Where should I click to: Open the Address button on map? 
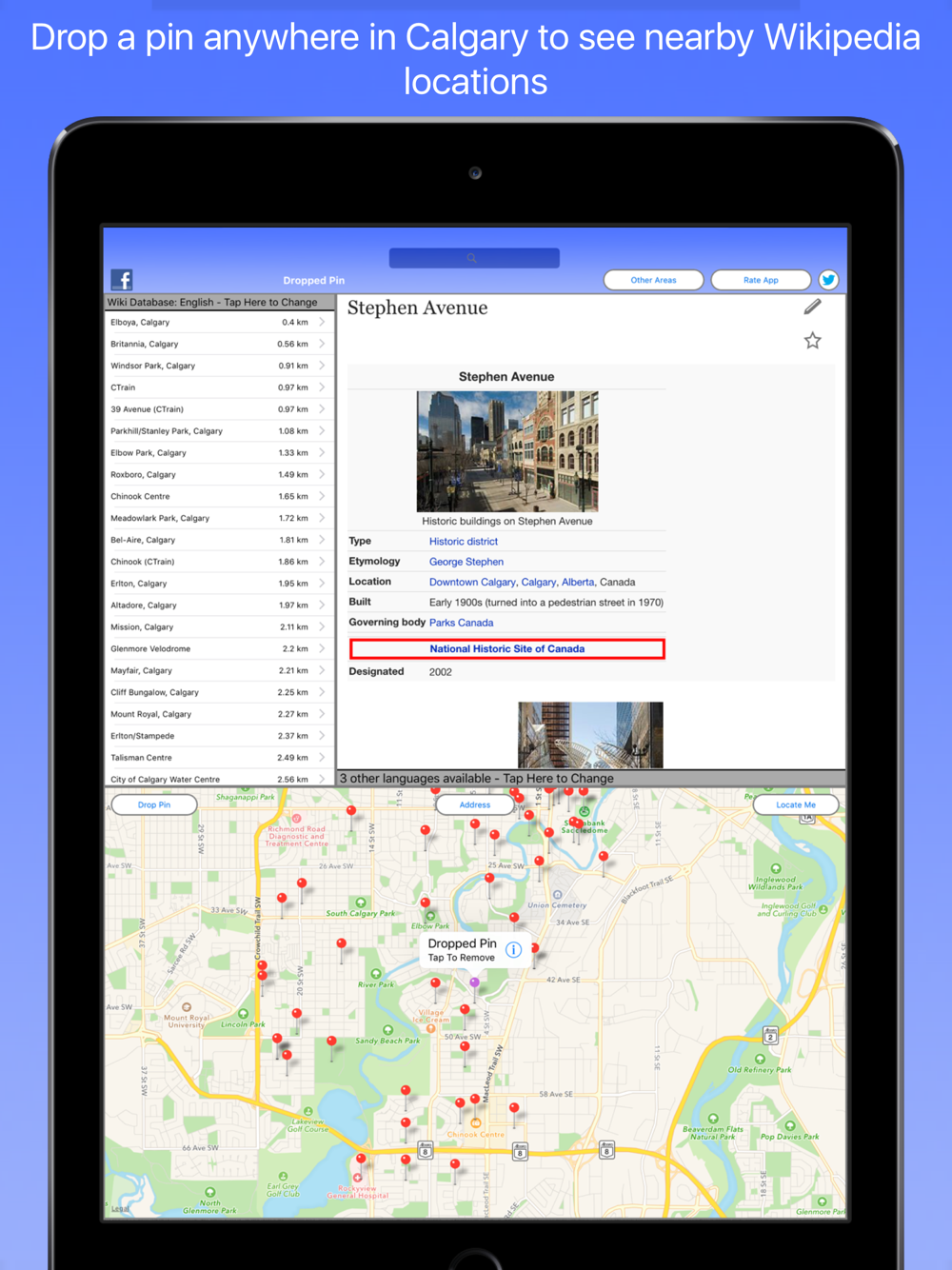click(475, 804)
